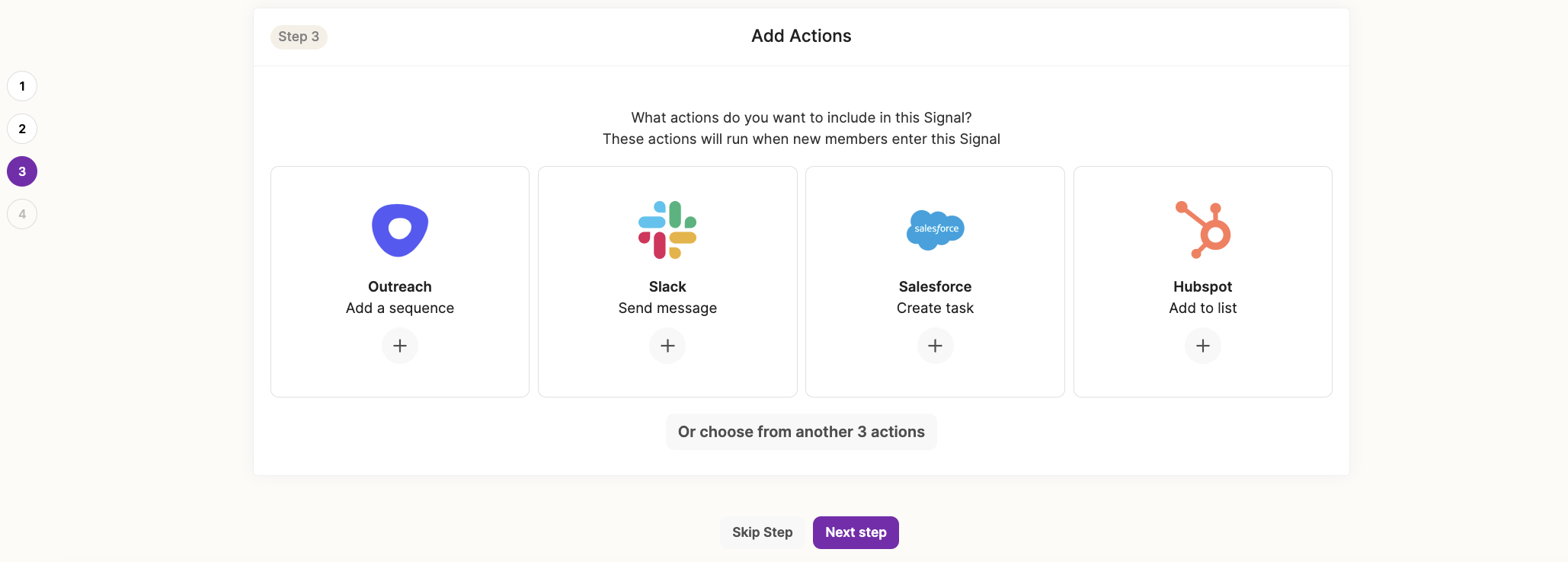Pick the Hubspot "Add to list" label

[1202, 308]
